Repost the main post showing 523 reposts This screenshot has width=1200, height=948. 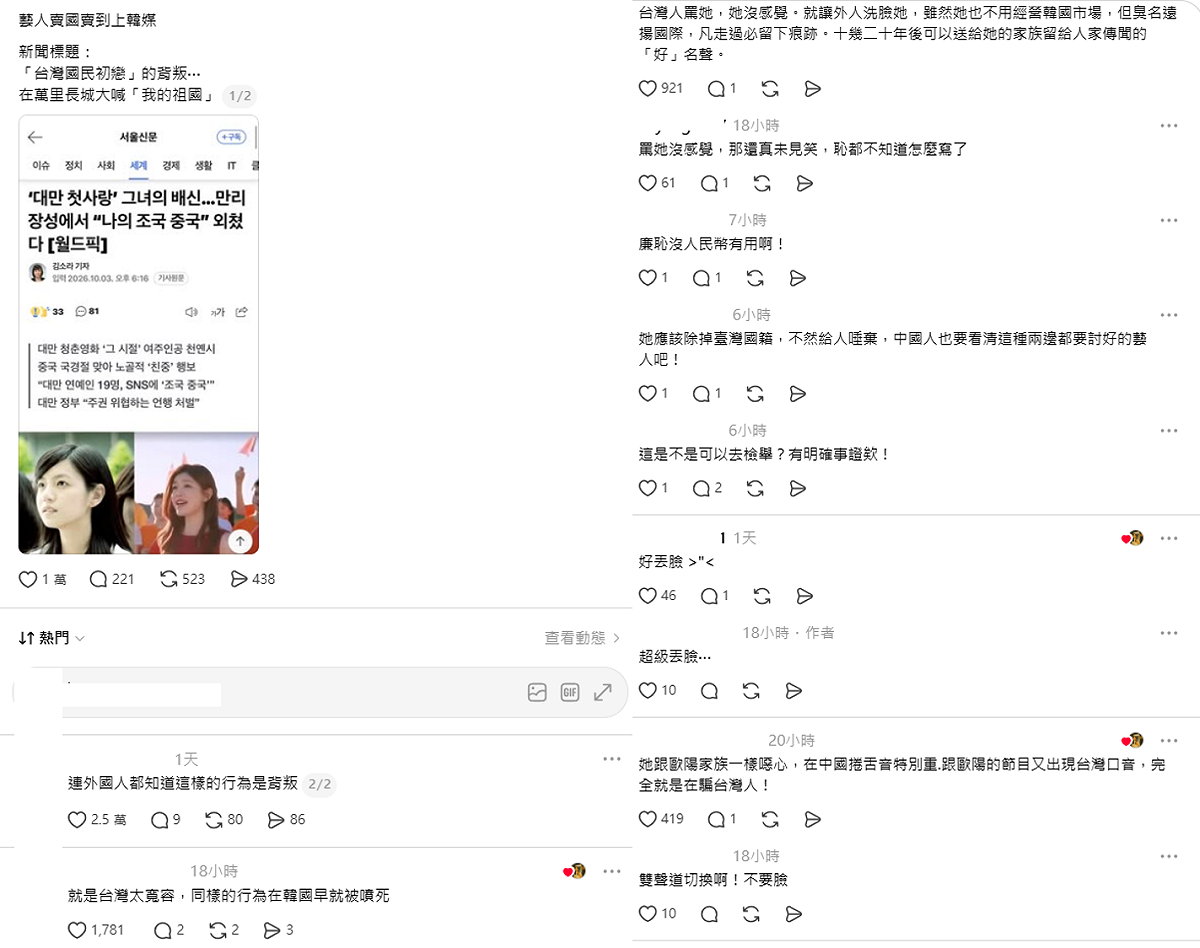pyautogui.click(x=169, y=579)
